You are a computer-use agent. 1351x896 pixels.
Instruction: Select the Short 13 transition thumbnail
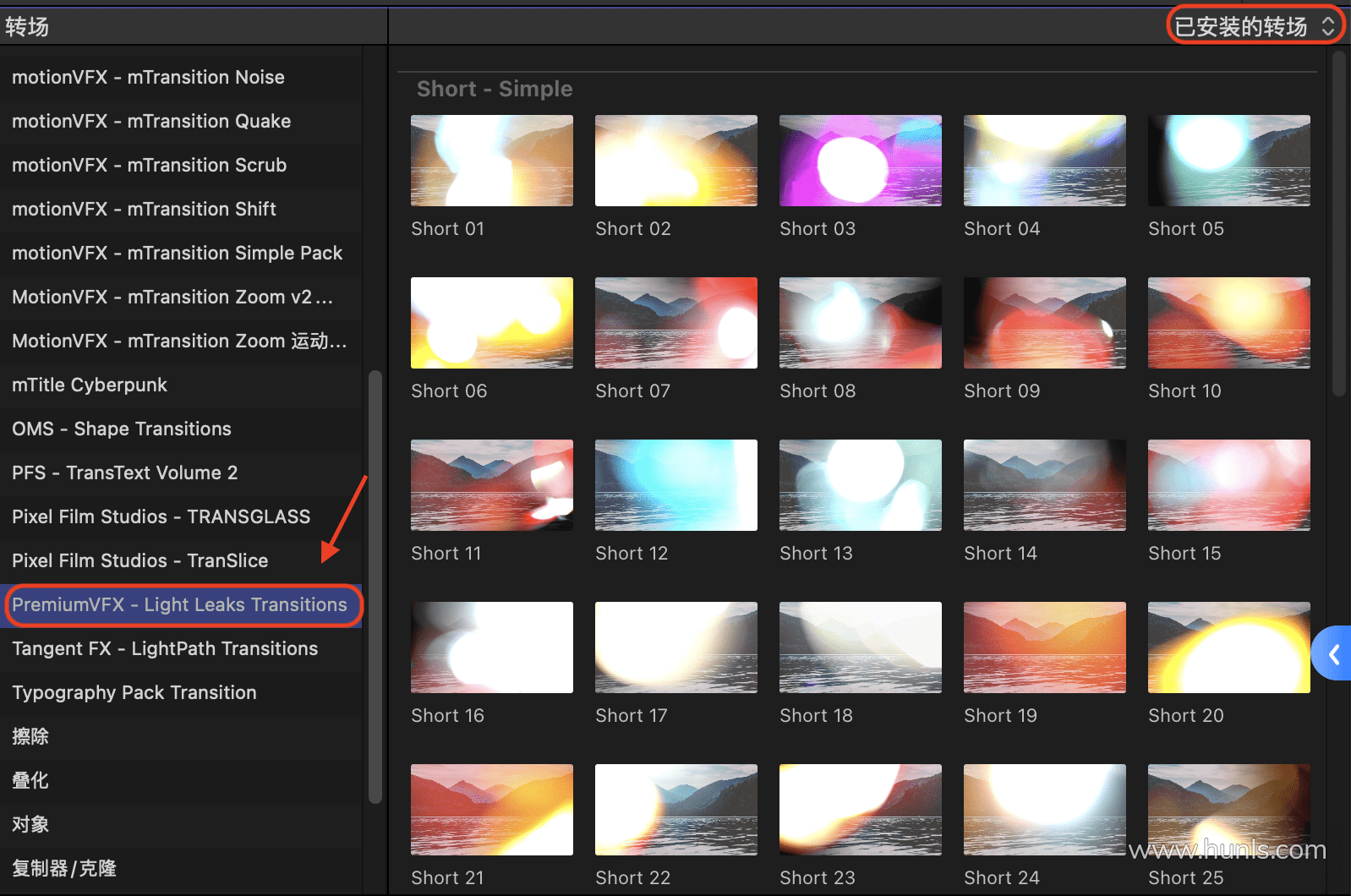click(x=861, y=485)
